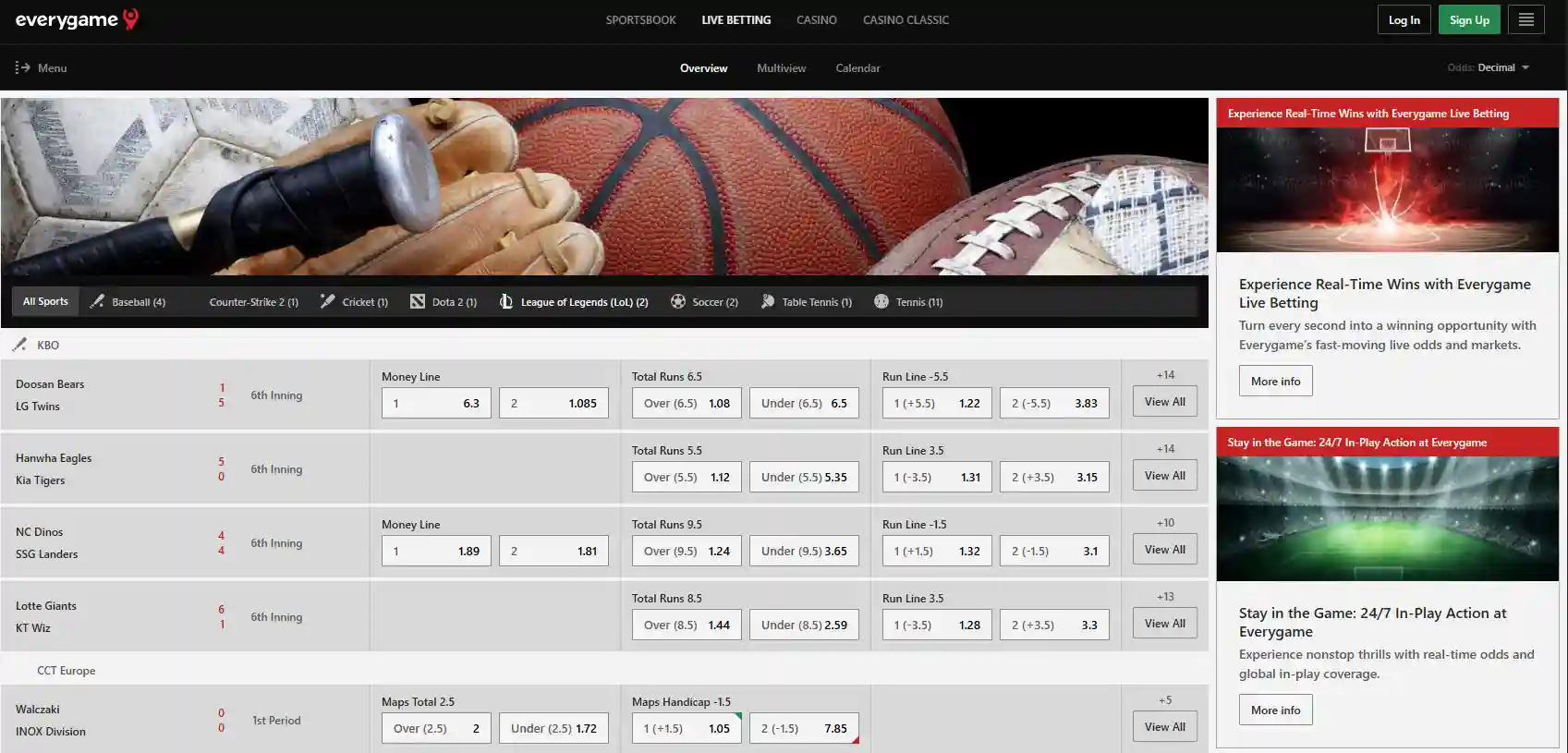This screenshot has height=753, width=1568.
Task: Bet Money Line 1 at 1.89
Action: [x=436, y=551]
